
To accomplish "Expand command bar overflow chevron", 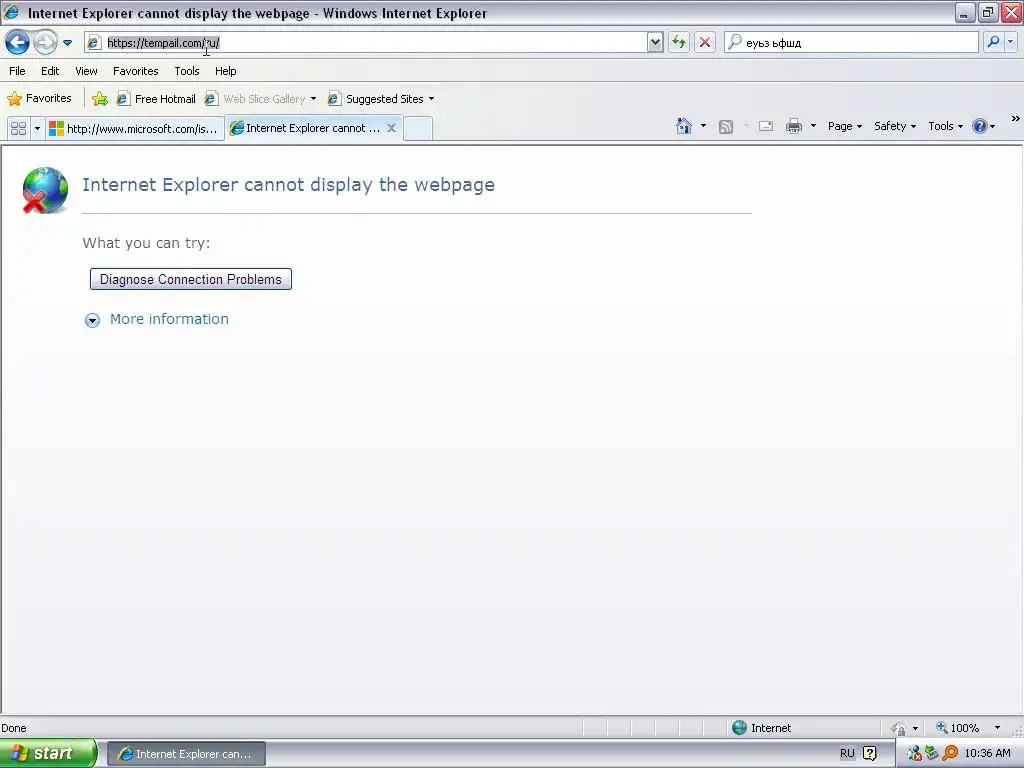I will click(x=1016, y=119).
